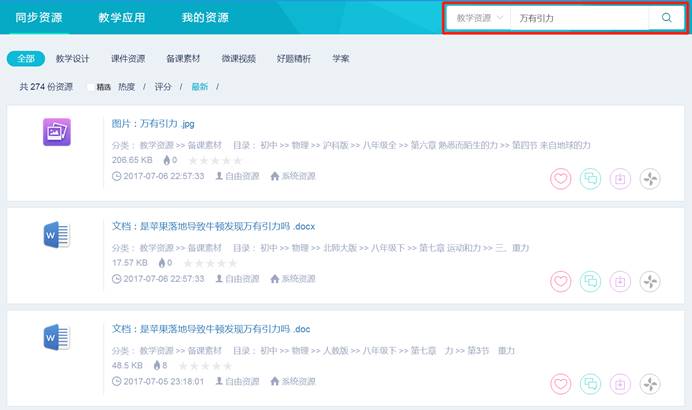Open the purple image file type icon
The image size is (692, 410).
[56, 132]
